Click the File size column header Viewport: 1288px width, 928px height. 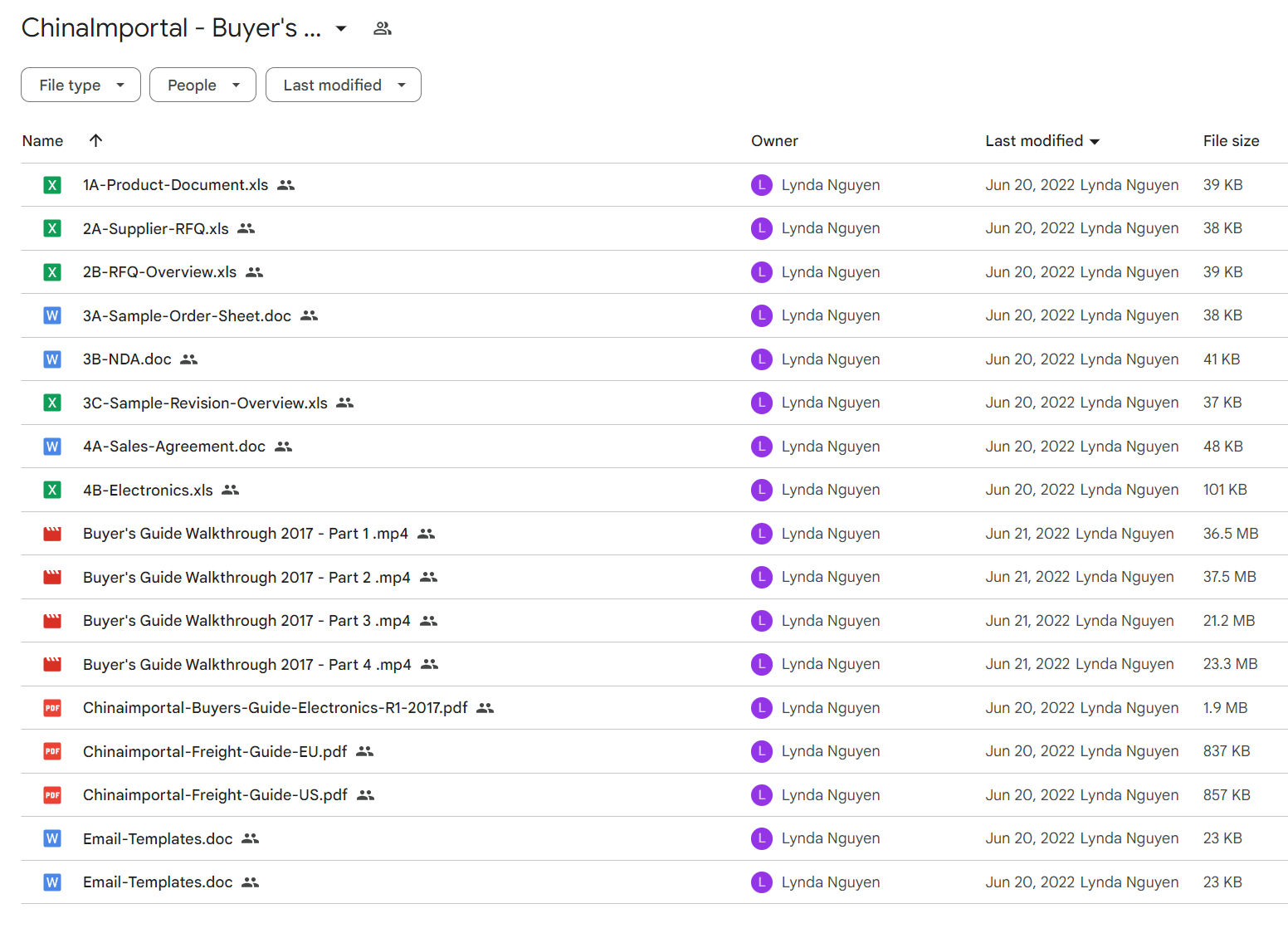coord(1231,141)
